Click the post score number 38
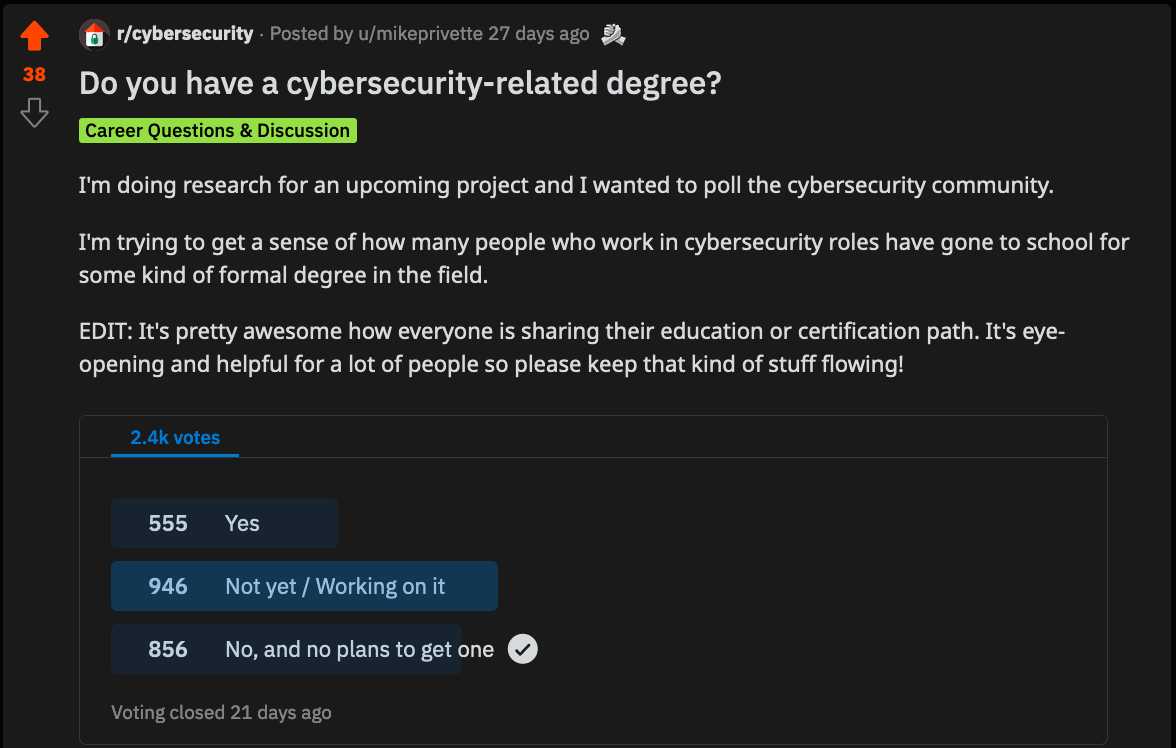Image resolution: width=1176 pixels, height=748 pixels. pyautogui.click(x=34, y=75)
